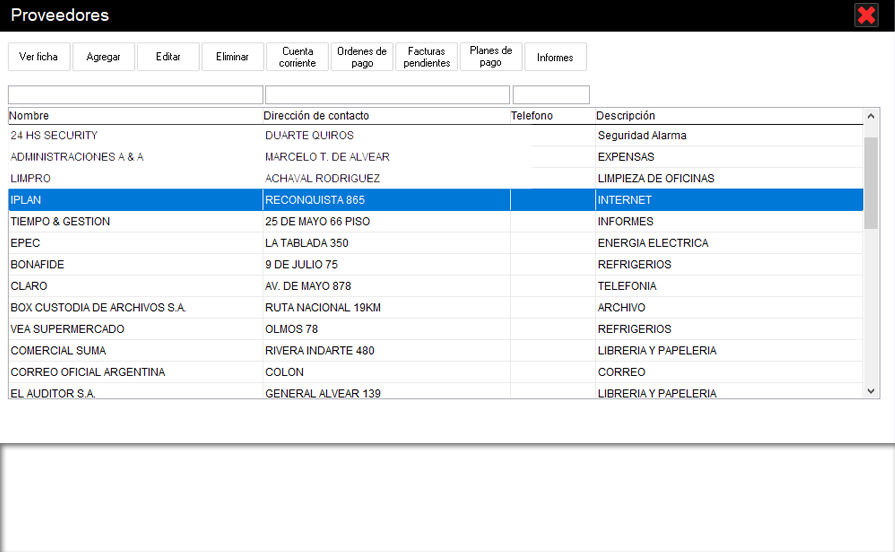Click the Eliminar button

232,57
